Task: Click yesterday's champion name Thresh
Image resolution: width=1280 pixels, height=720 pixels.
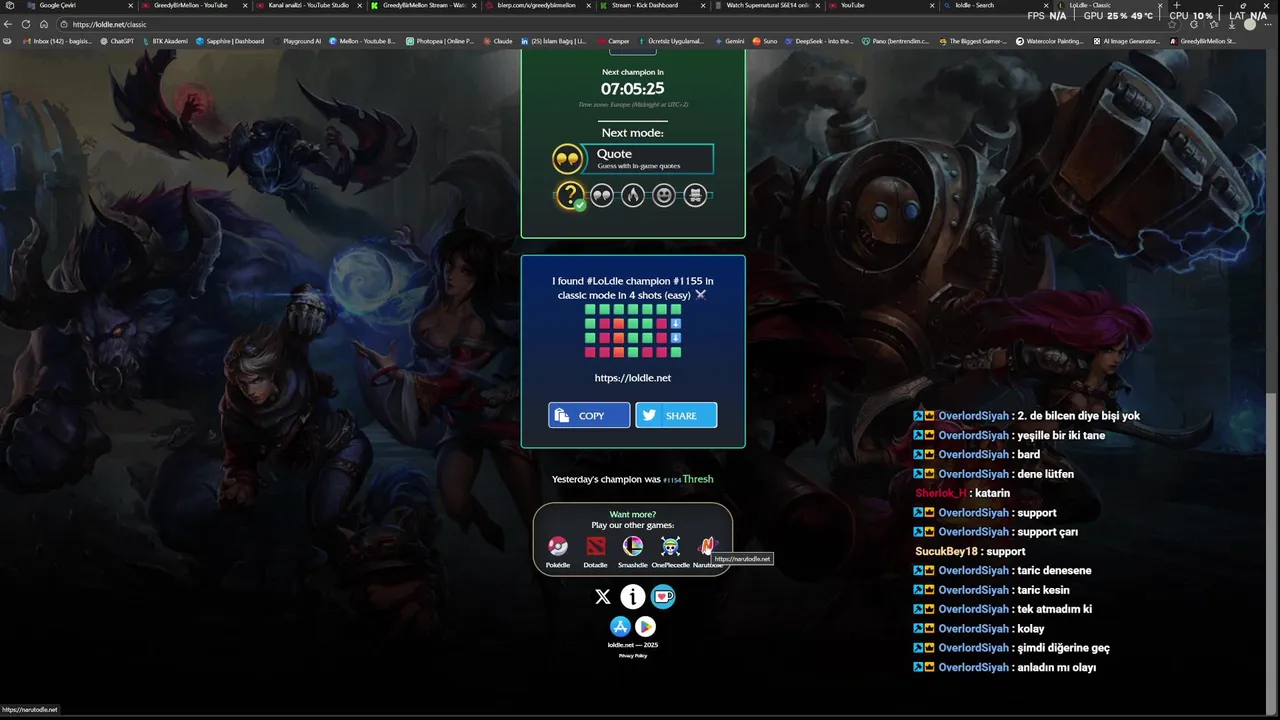Action: tap(698, 479)
